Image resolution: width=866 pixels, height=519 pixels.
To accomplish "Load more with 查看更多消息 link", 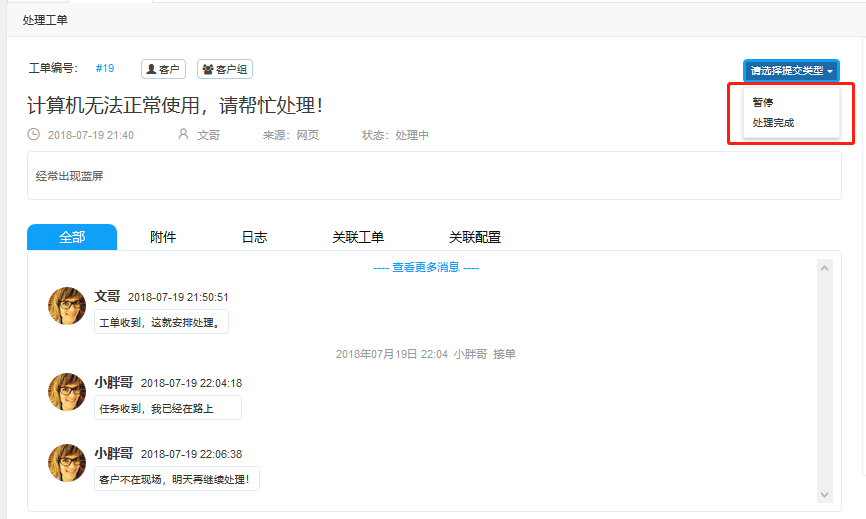I will 426,267.
